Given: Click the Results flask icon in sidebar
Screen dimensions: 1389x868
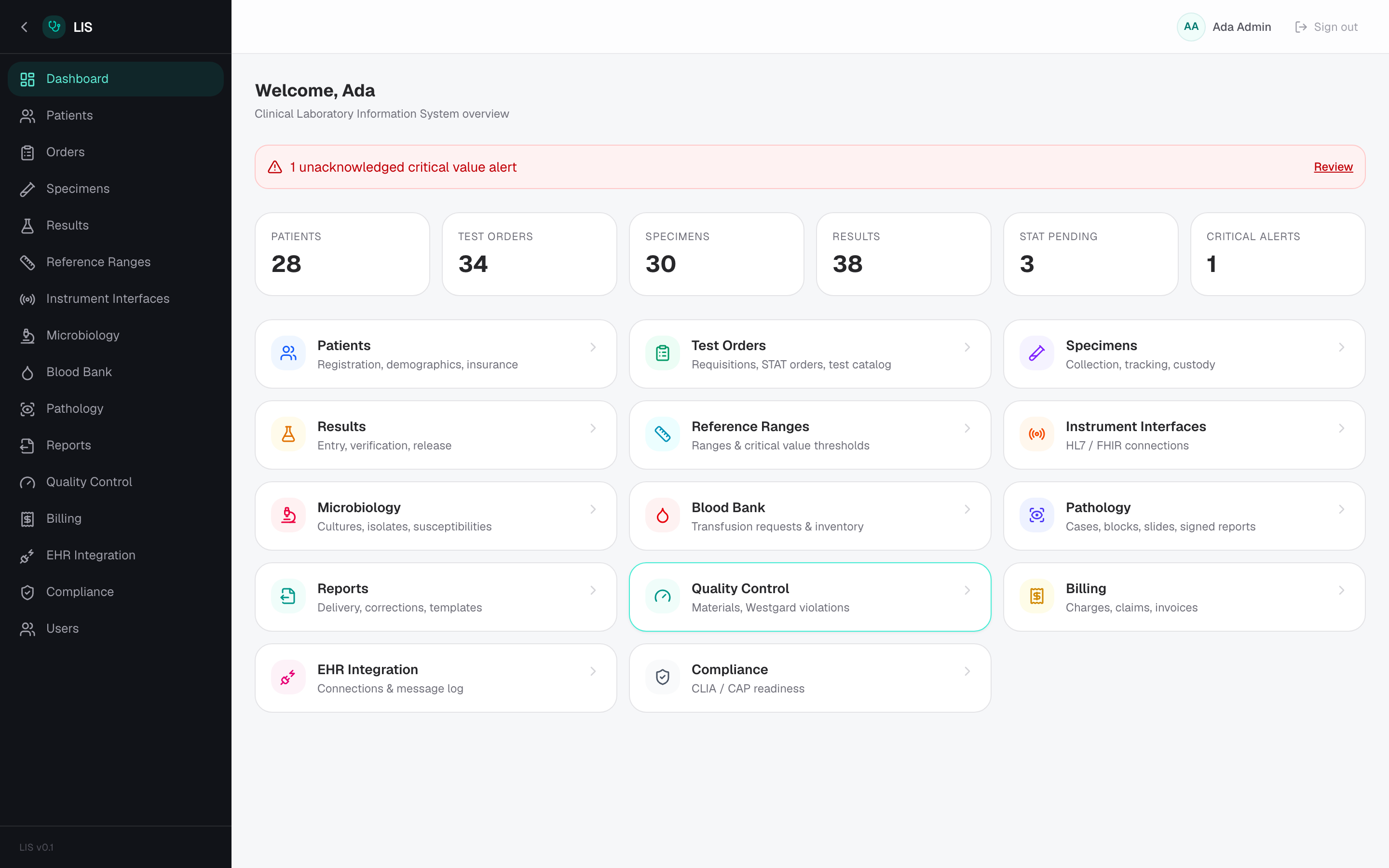Looking at the screenshot, I should pyautogui.click(x=27, y=226).
